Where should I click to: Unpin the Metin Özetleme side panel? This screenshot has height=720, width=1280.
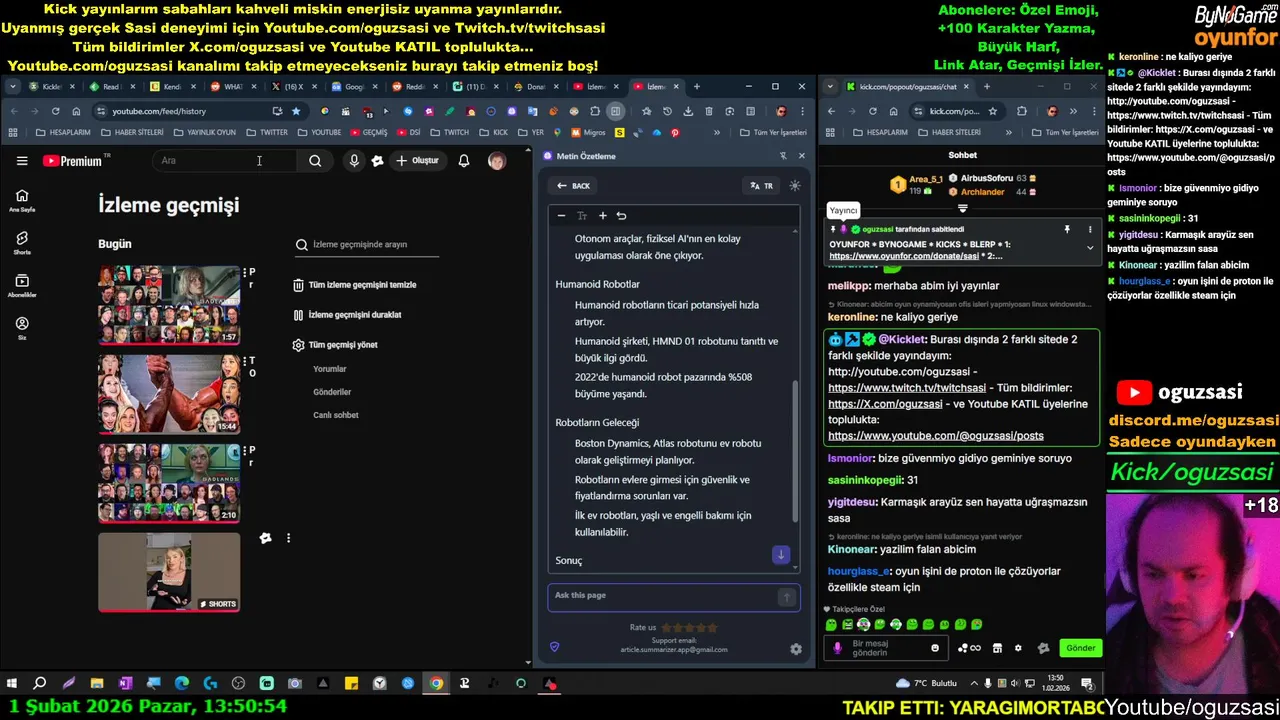coord(783,156)
